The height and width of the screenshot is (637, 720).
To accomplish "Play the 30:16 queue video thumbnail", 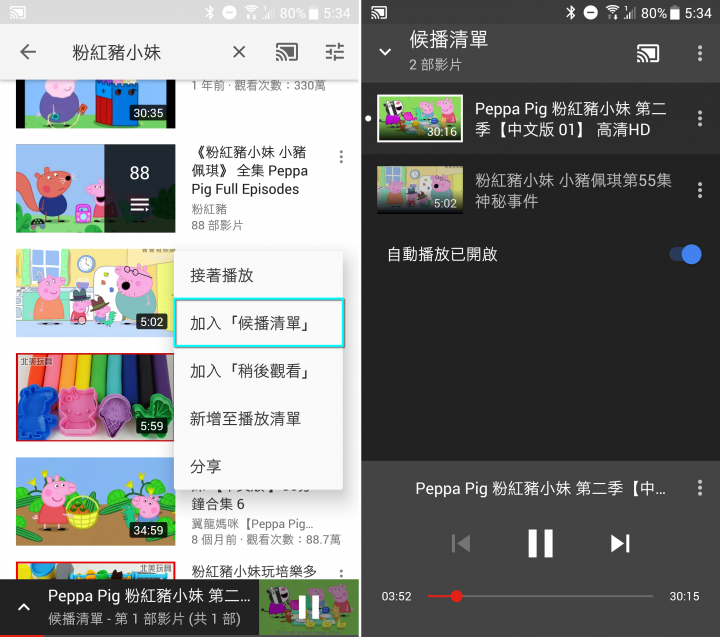I will pyautogui.click(x=420, y=118).
